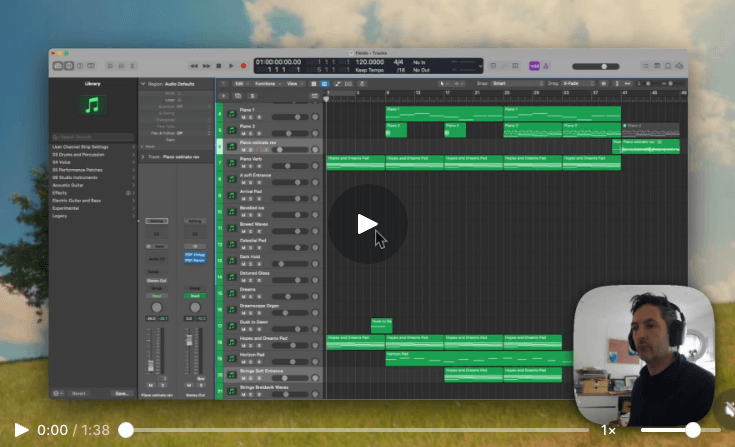Record-enable the Strings Soft Entrance track
Viewport: 735px width, 447px height.
[x=259, y=378]
